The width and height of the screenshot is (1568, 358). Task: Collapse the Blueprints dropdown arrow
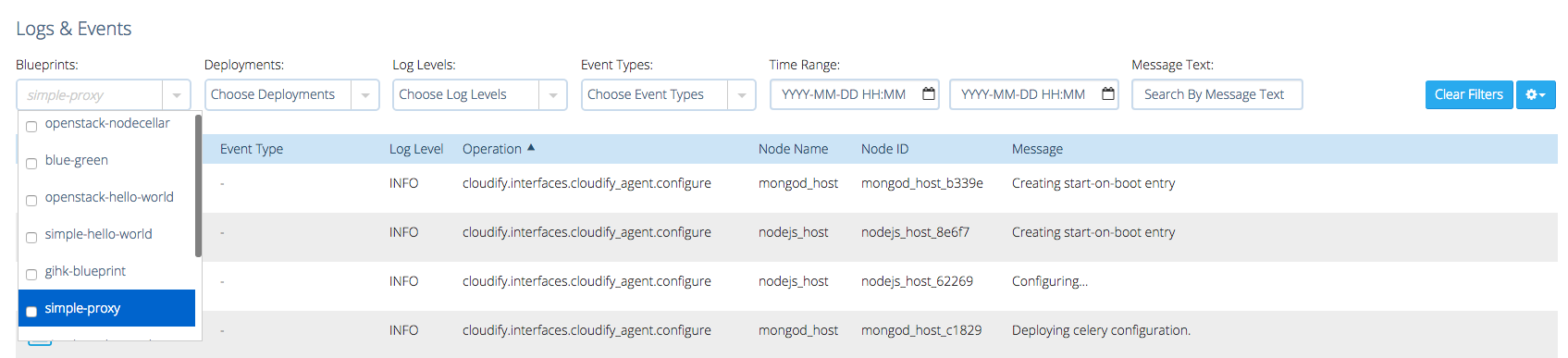click(177, 94)
